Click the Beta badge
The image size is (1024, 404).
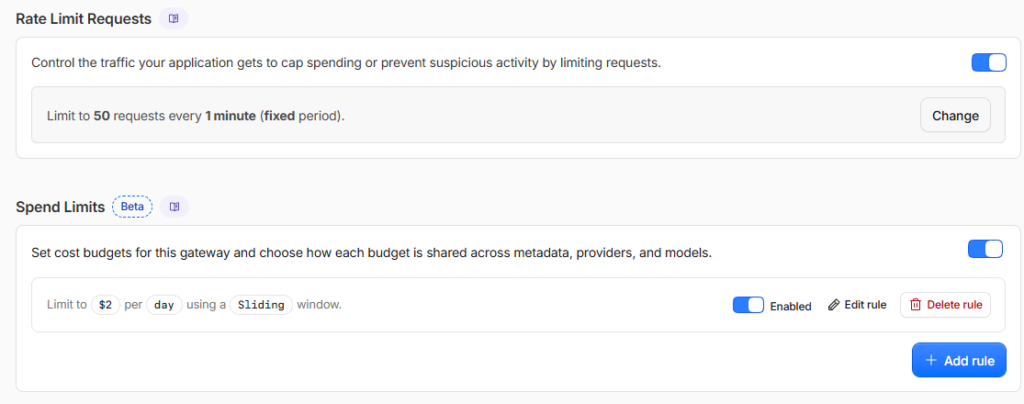pos(132,207)
